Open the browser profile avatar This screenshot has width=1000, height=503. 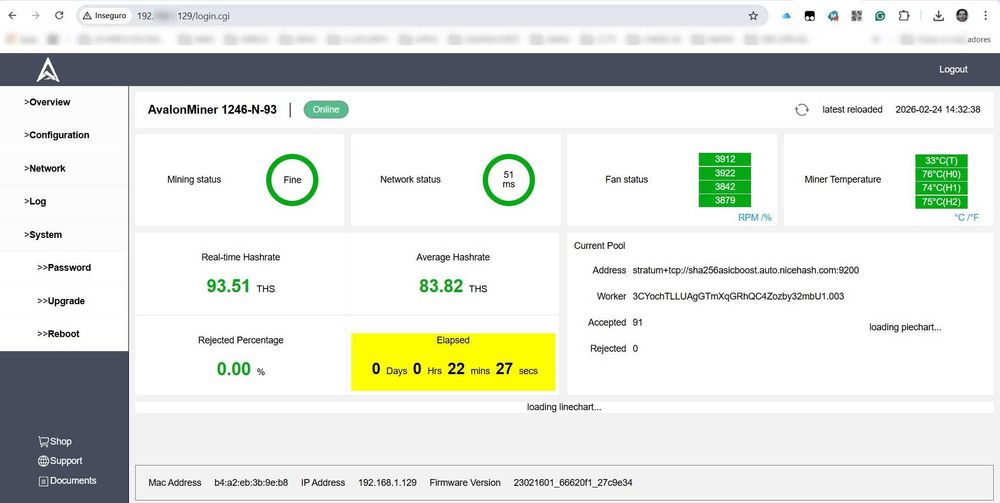[962, 16]
